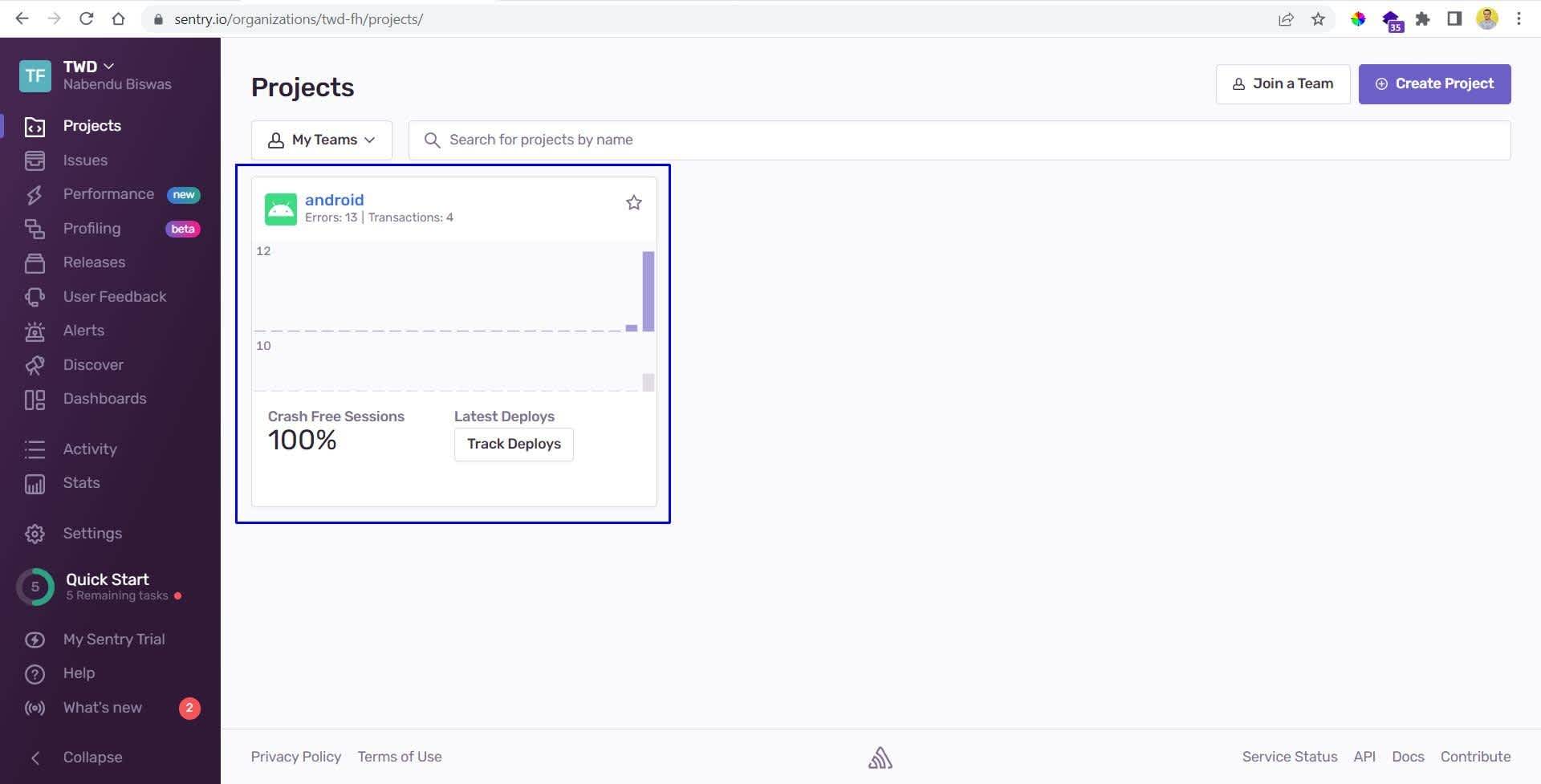Click the tall error bar in android chart
Screen dimensions: 1541x784
(x=649, y=291)
